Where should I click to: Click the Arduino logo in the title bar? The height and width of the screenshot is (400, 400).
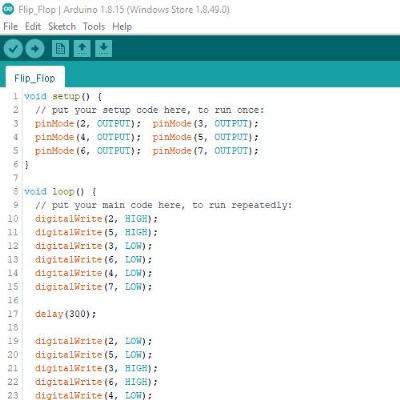coord(8,9)
